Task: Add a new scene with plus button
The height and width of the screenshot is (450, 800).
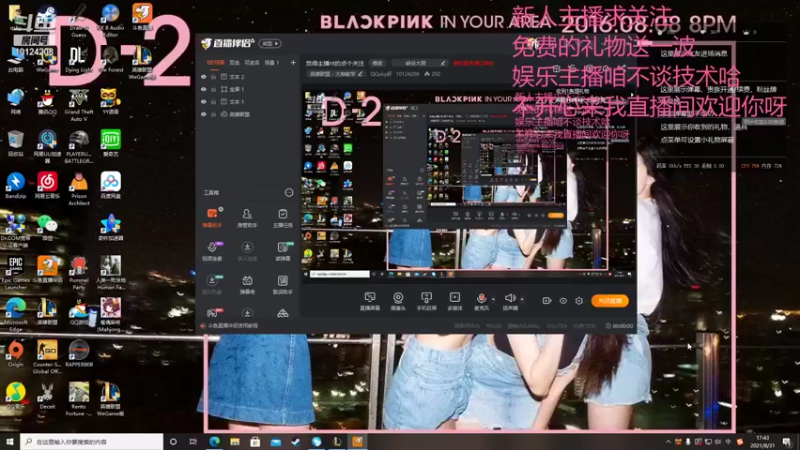Action: tap(293, 63)
